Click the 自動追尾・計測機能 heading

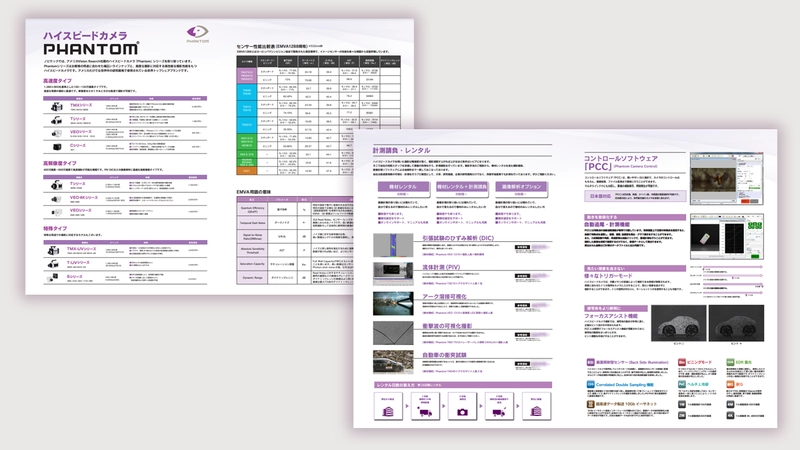607,224
